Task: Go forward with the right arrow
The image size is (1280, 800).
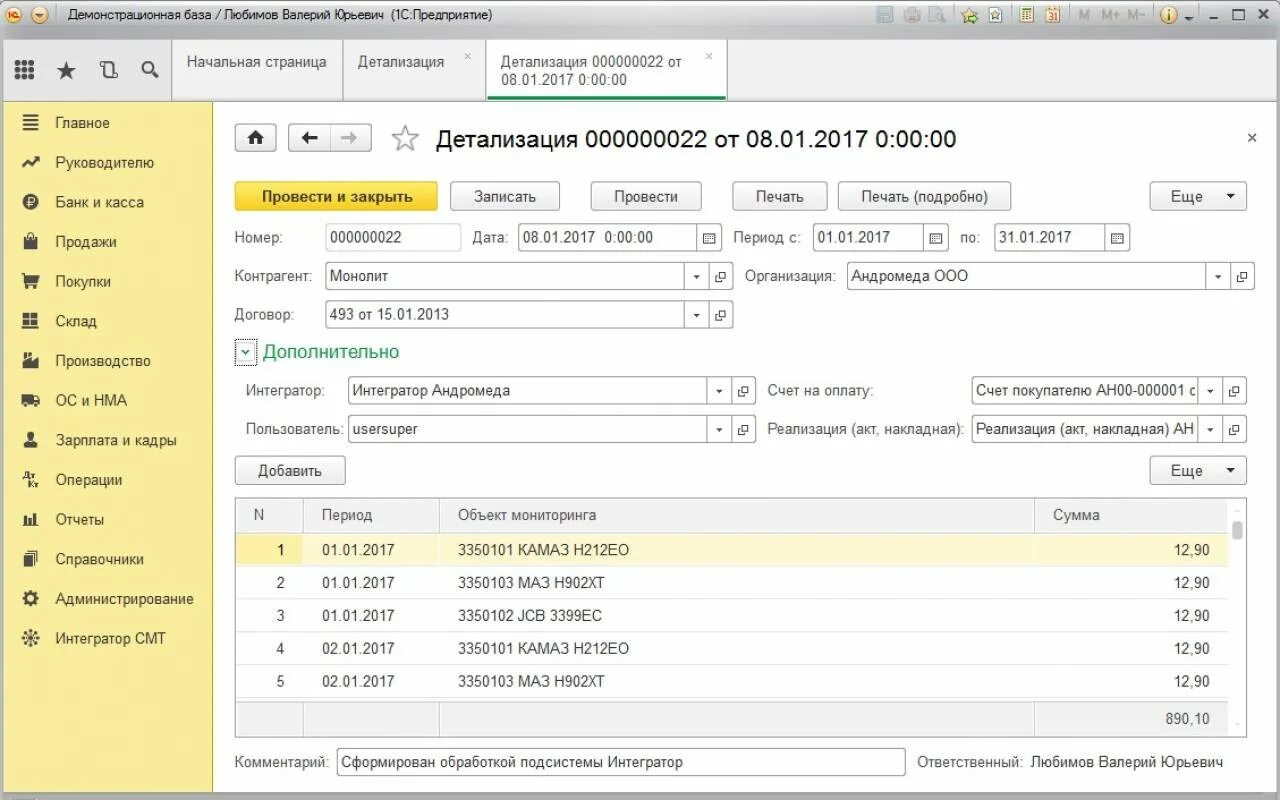Action: tap(350, 138)
